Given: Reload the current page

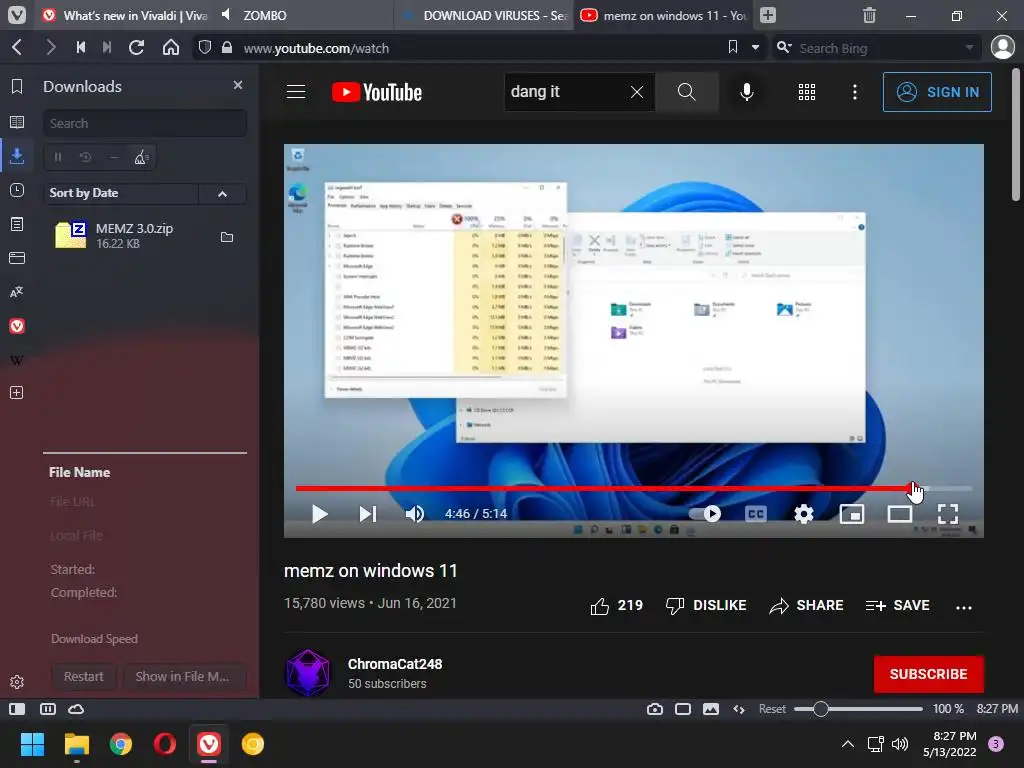Looking at the screenshot, I should [136, 48].
